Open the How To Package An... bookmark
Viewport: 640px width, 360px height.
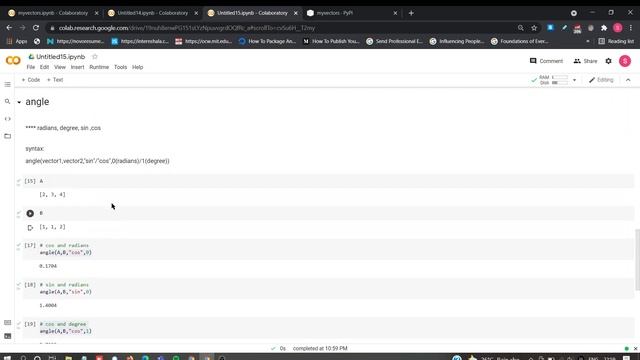pos(267,41)
